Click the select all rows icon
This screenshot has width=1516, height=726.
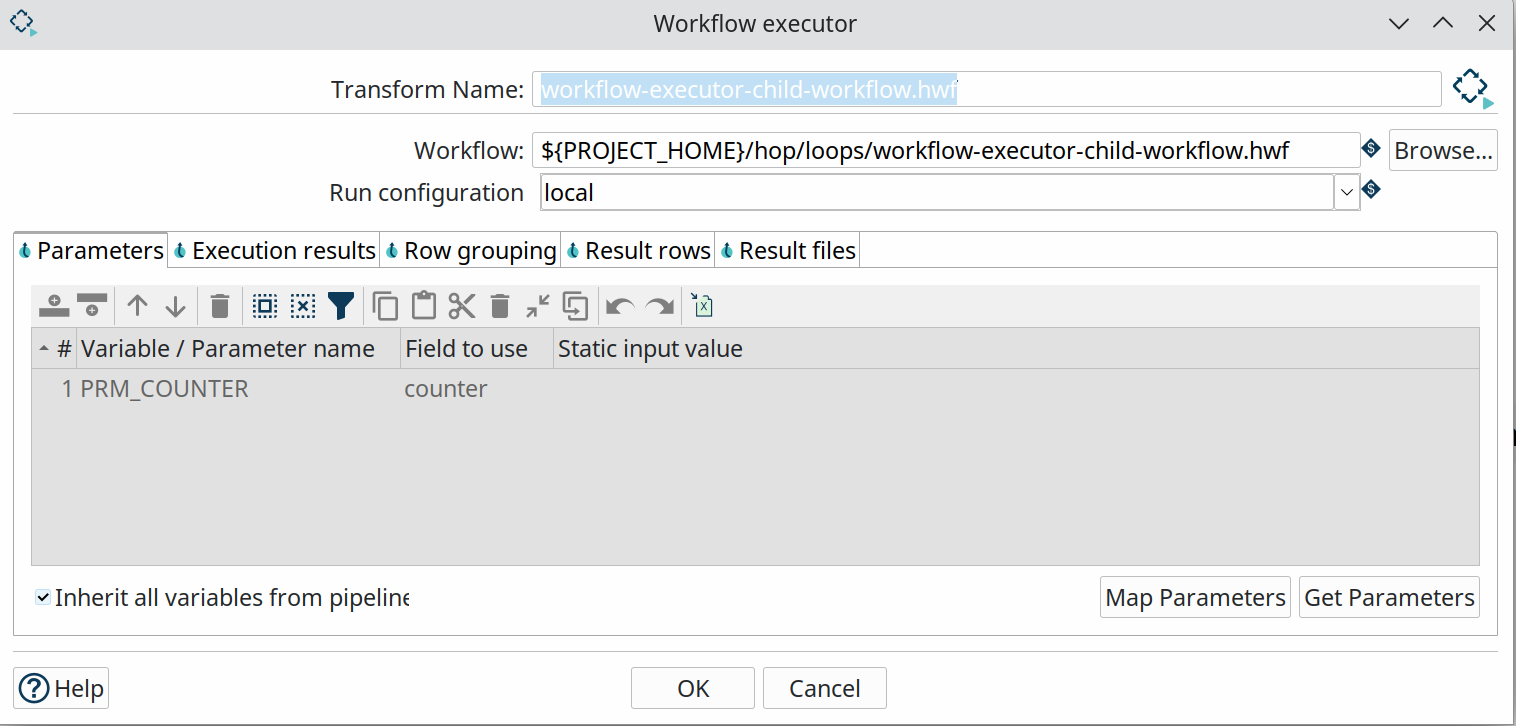pyautogui.click(x=265, y=306)
